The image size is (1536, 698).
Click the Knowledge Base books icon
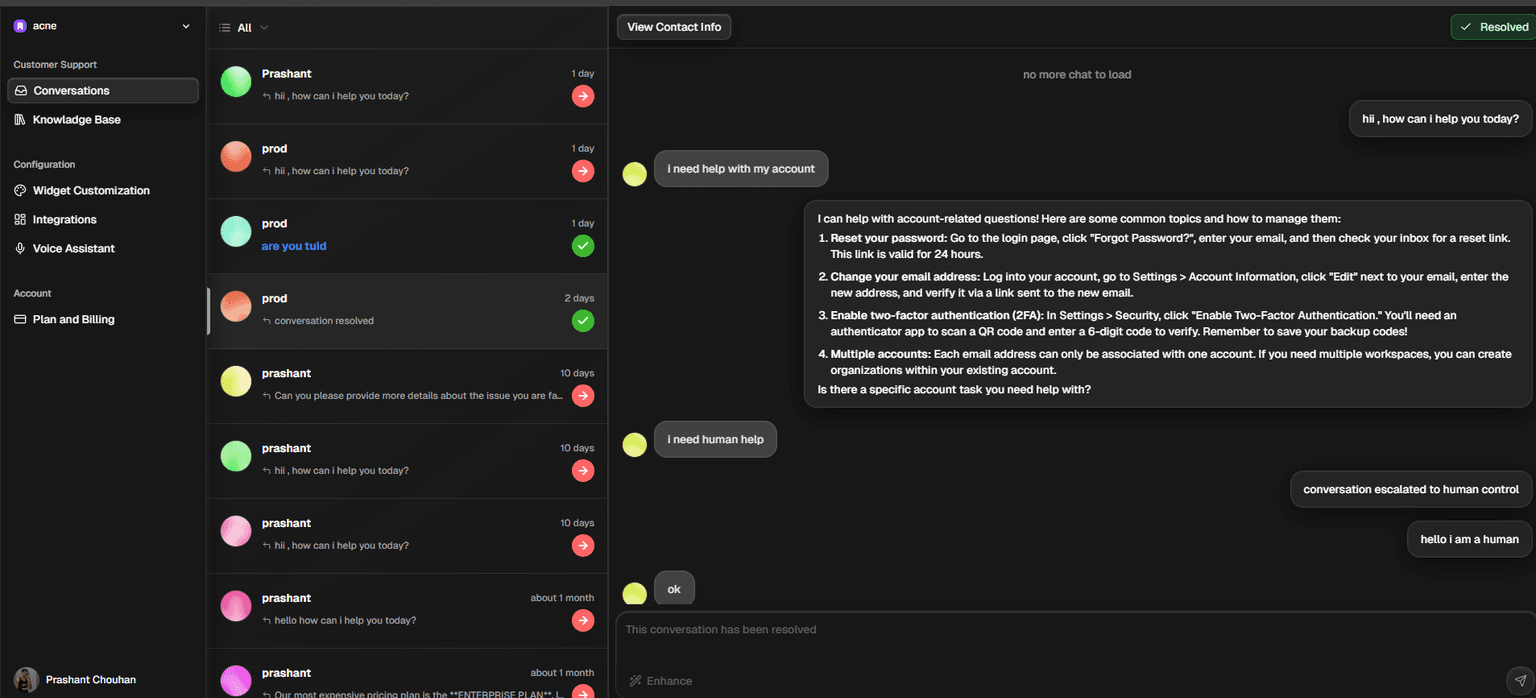click(x=20, y=120)
